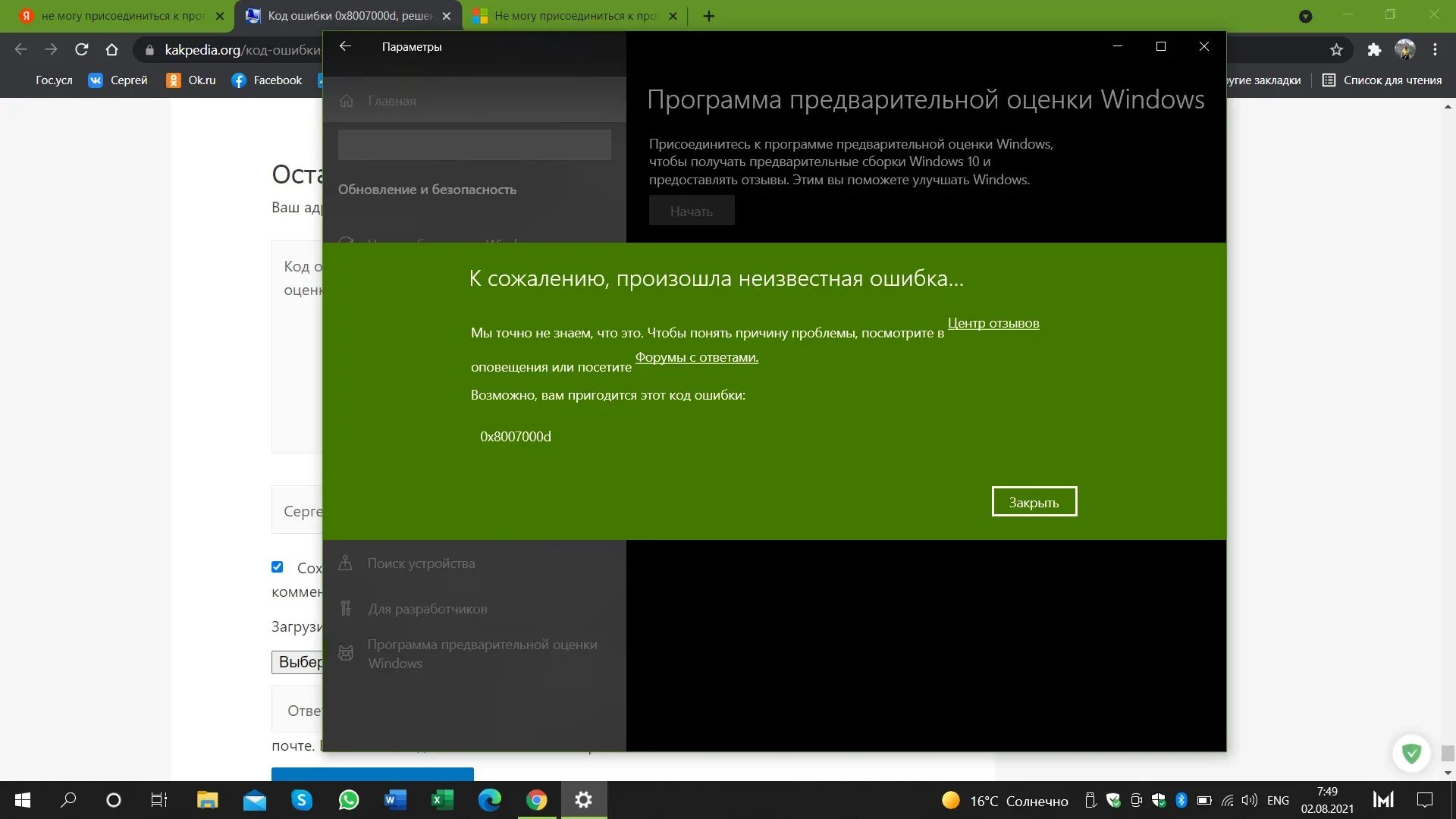
Task: Expand Chrome tab search dropdown arrow
Action: [x=1305, y=16]
